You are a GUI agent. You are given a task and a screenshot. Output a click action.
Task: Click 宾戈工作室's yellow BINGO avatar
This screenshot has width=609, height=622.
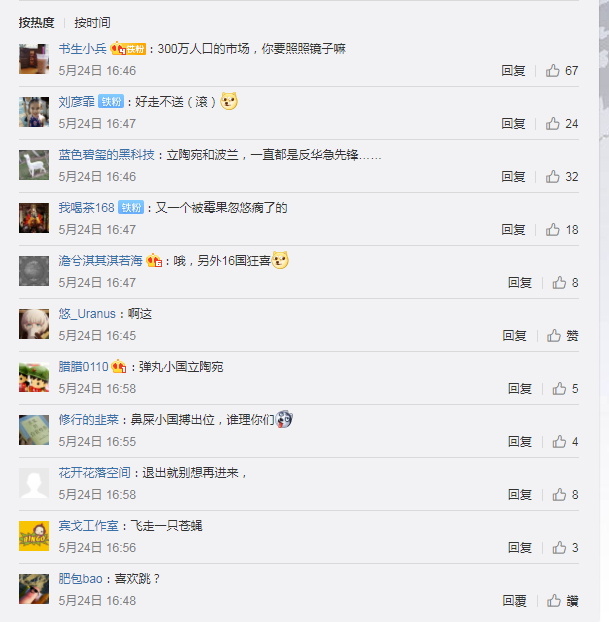coord(34,536)
